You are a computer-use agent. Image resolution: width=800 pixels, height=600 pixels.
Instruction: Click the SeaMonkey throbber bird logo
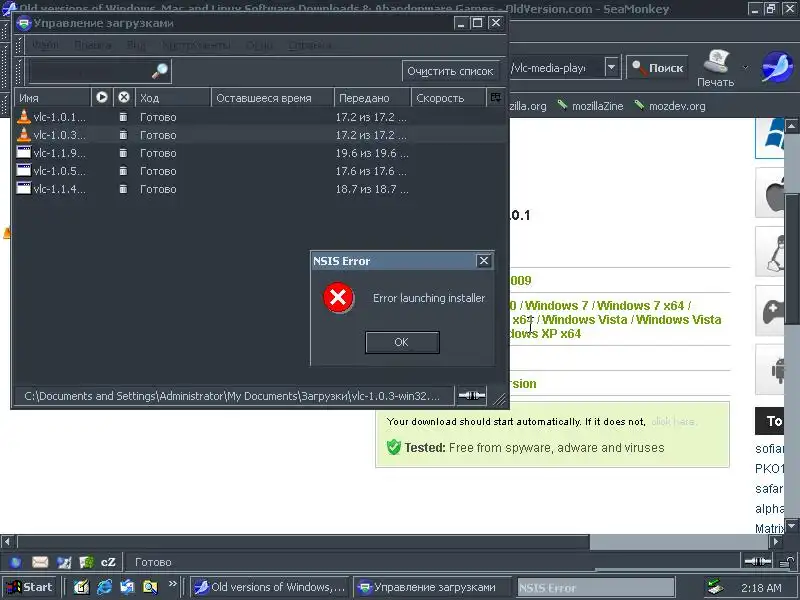[777, 67]
